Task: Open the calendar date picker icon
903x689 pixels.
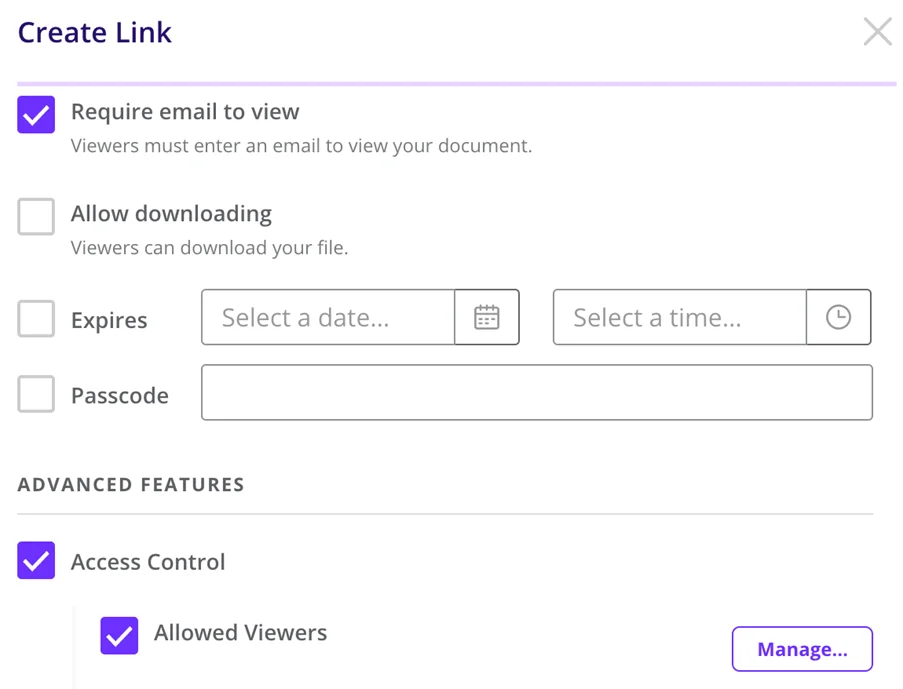Action: click(487, 317)
